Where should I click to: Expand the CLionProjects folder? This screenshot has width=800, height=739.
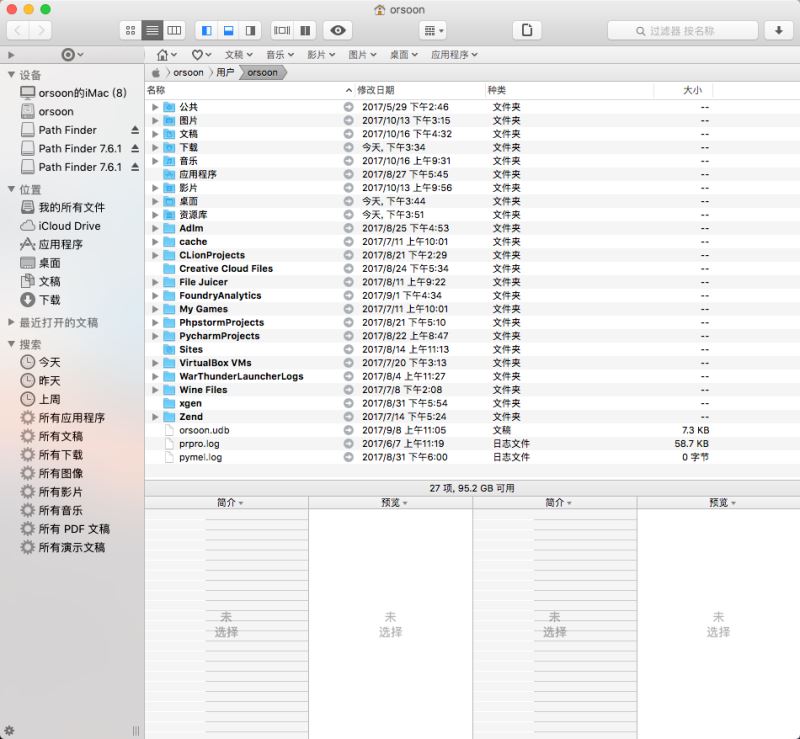click(x=155, y=255)
